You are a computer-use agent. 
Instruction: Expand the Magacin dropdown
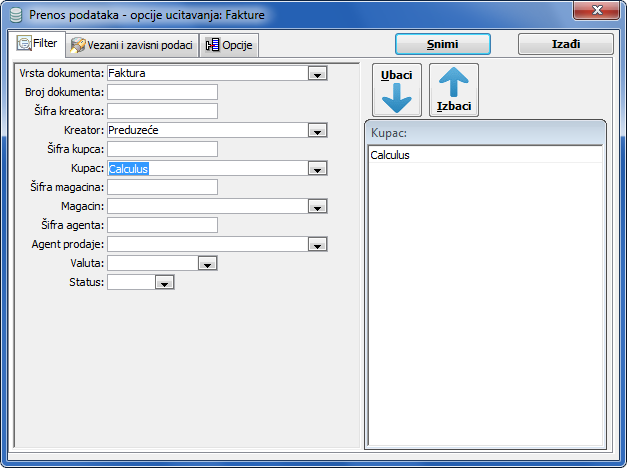[x=317, y=207]
